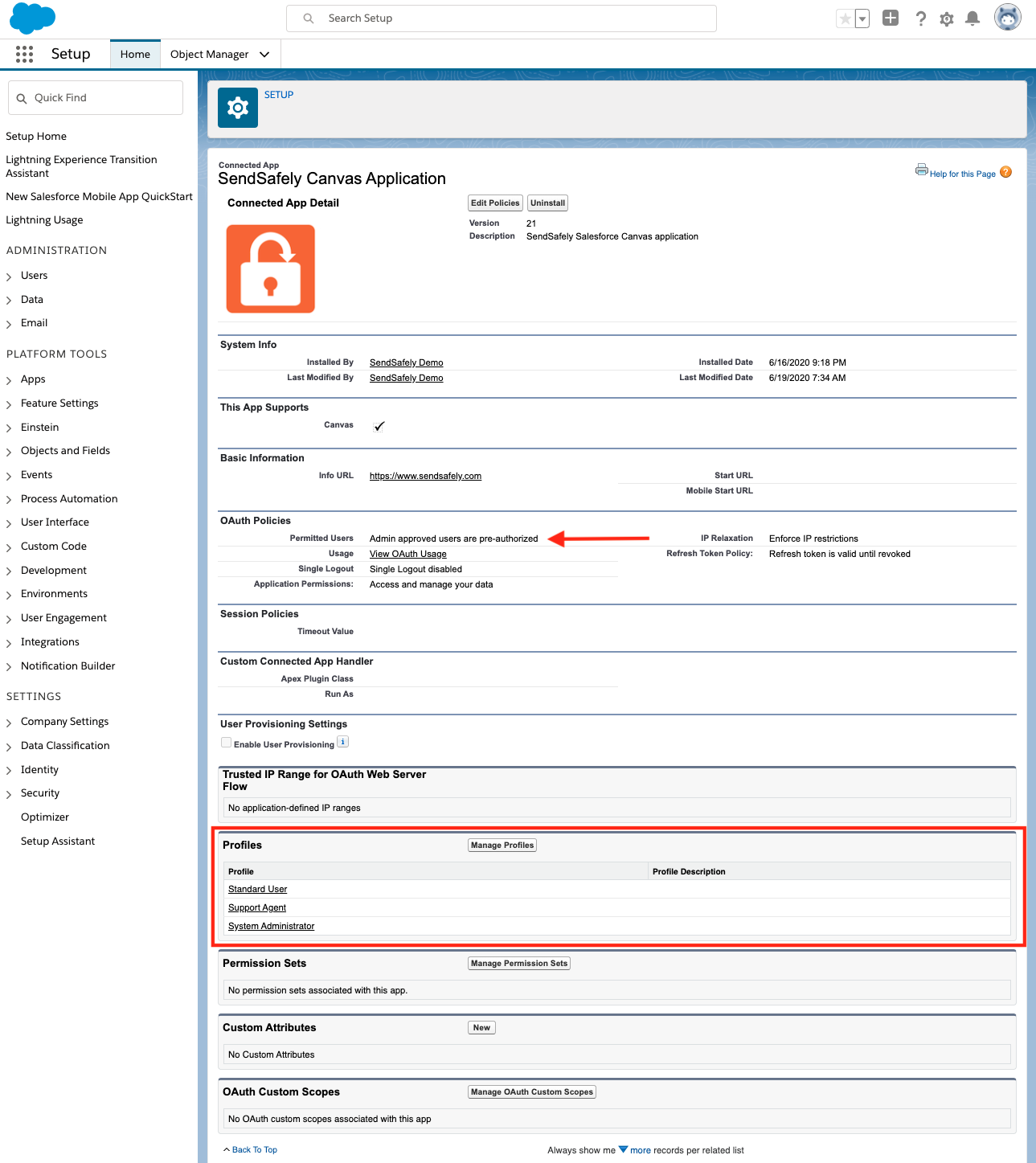This screenshot has width=1036, height=1163.
Task: Open Installed By SendSafely Demo link
Action: (x=406, y=362)
